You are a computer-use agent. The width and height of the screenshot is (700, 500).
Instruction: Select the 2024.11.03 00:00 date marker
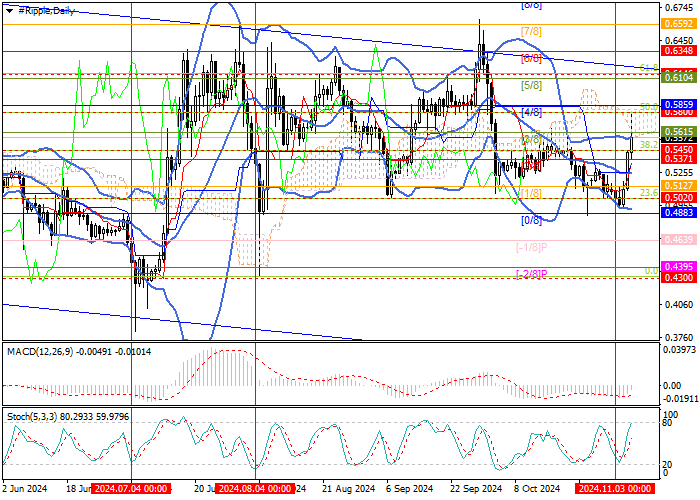coord(615,488)
